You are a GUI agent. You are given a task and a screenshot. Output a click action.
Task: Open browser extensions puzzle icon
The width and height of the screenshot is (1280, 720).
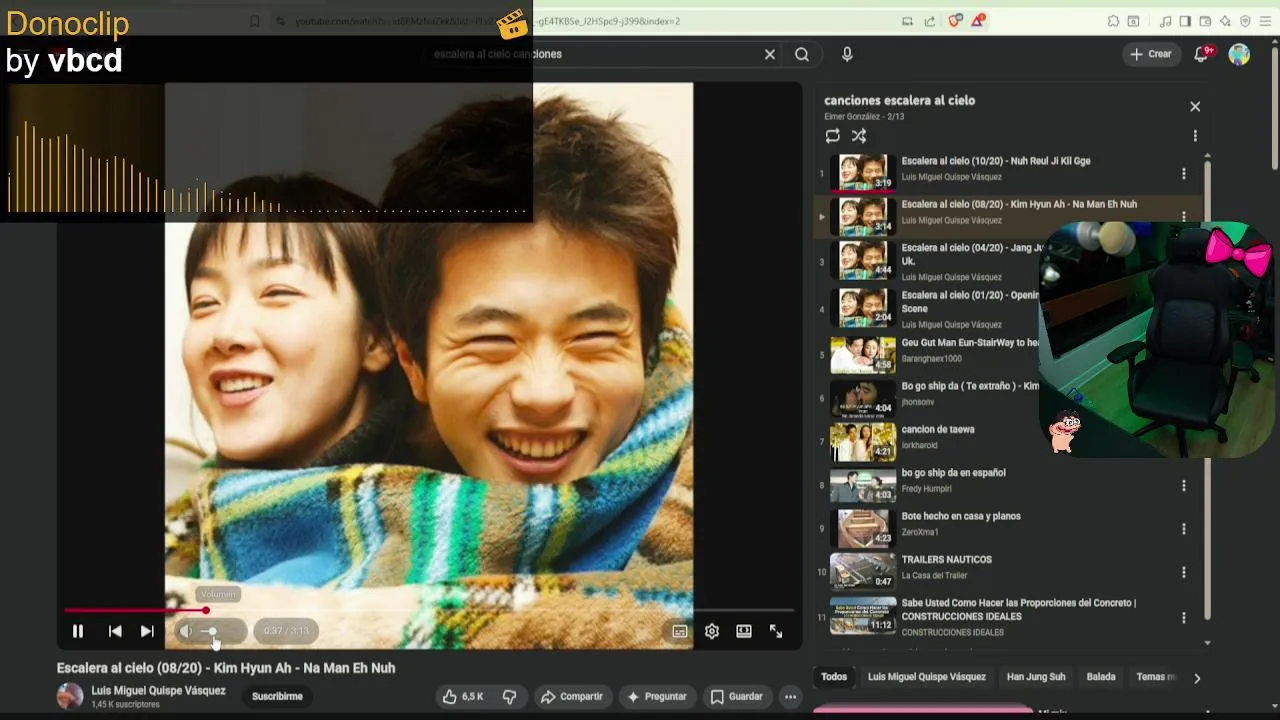tap(1113, 21)
